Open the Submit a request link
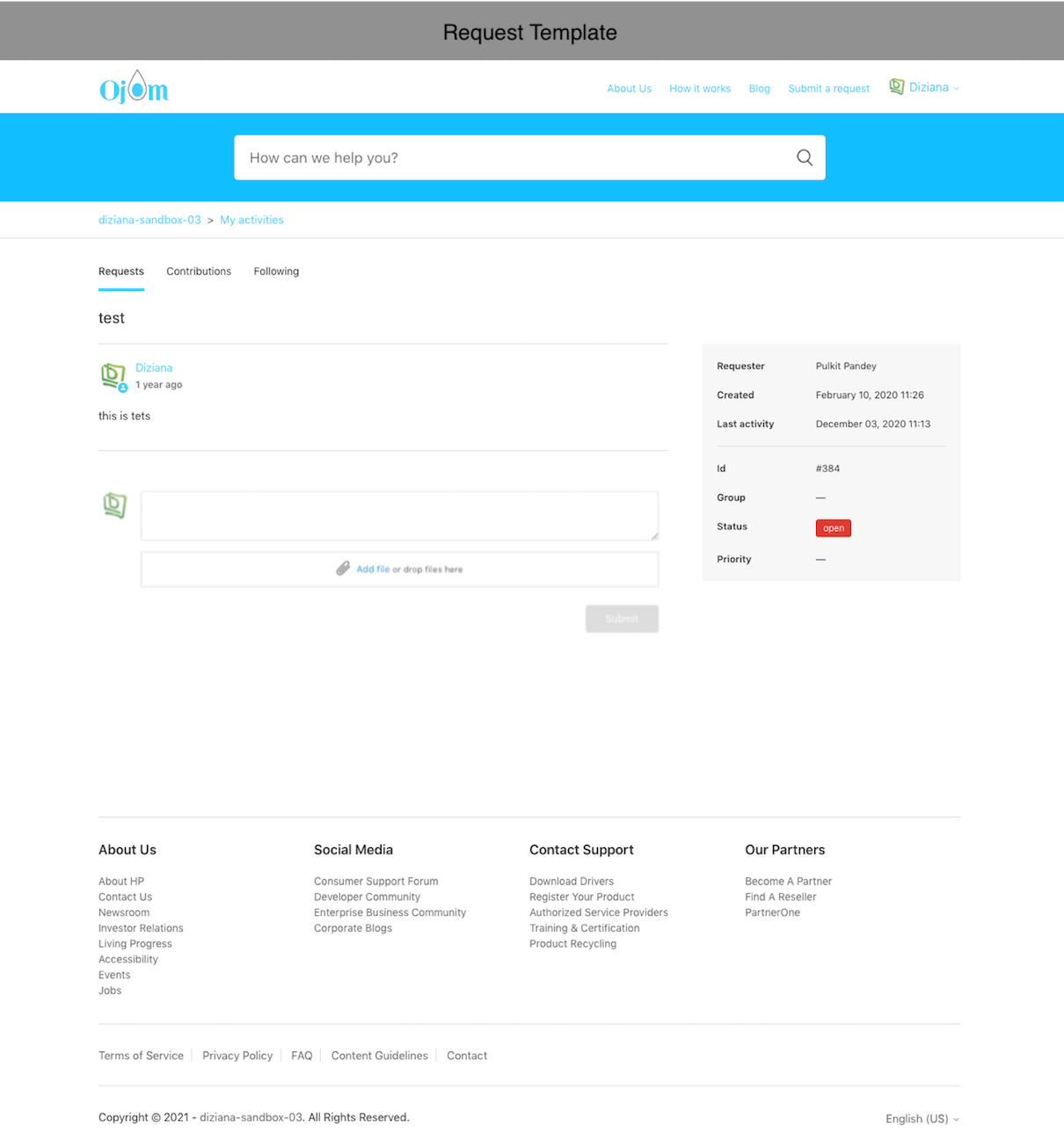 tap(828, 89)
